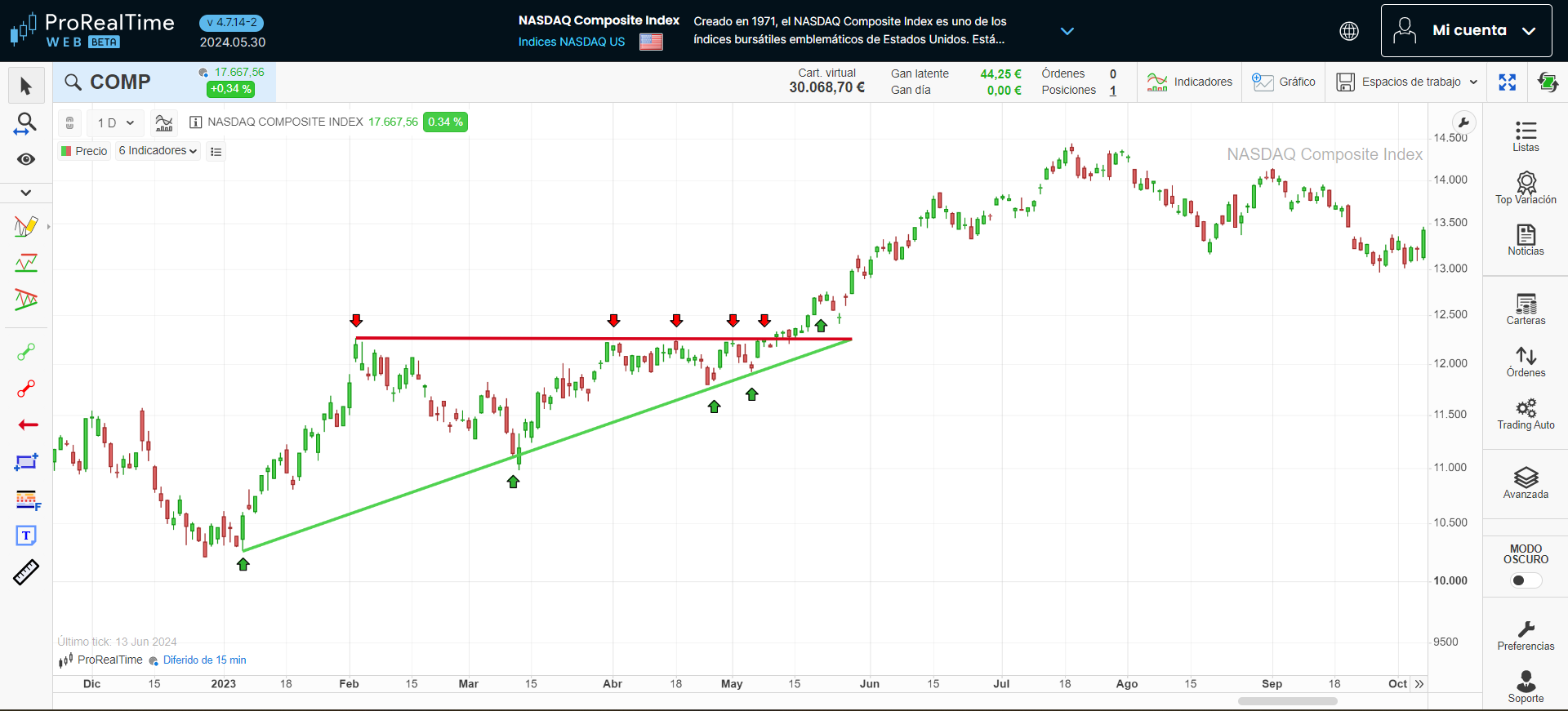Toggle the chart link lock button
Screen dimensions: 1568x711
70,123
